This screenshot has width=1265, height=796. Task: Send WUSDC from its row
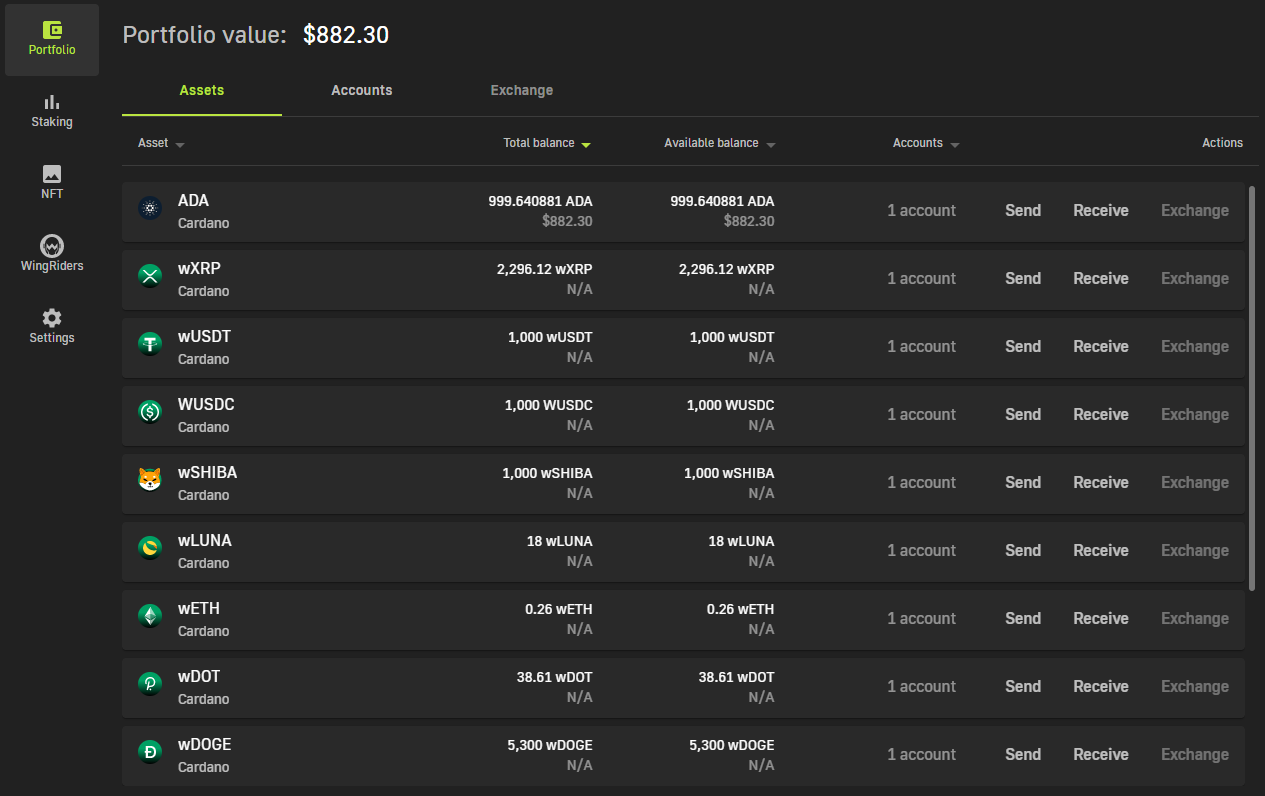pos(1023,414)
